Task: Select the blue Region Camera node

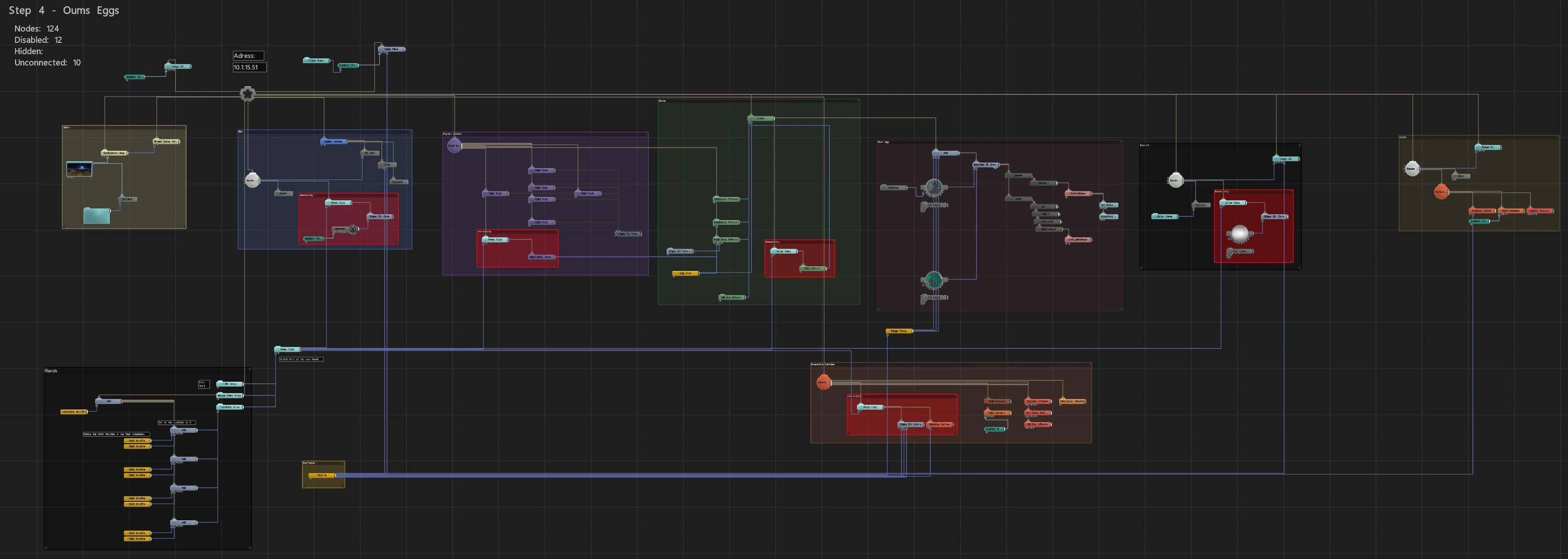Action: 334,141
